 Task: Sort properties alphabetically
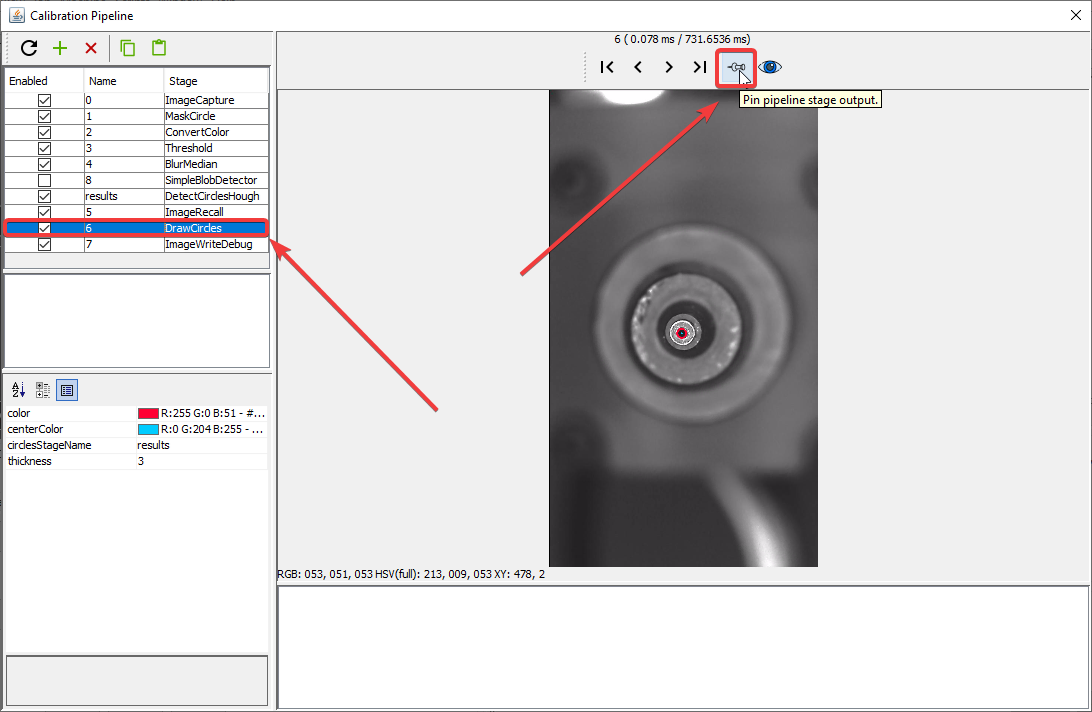pyautogui.click(x=19, y=390)
